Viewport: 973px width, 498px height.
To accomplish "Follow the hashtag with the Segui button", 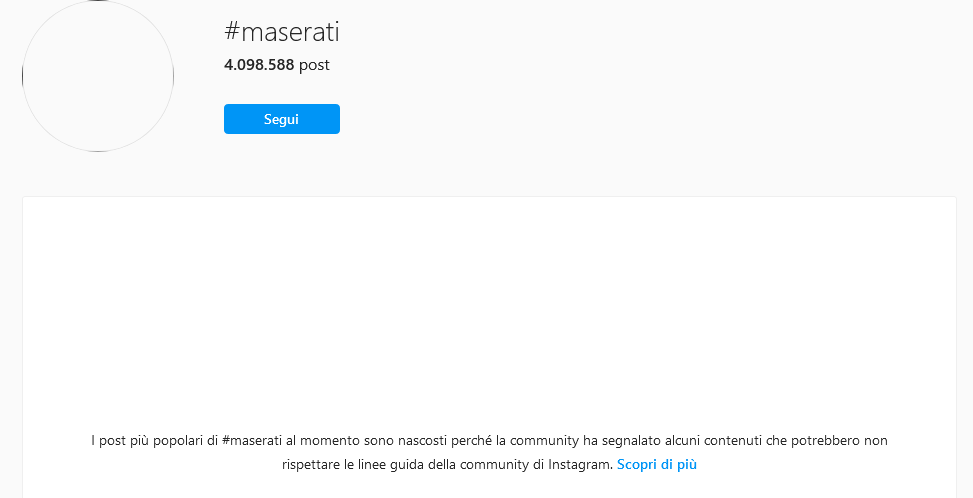I will (282, 119).
